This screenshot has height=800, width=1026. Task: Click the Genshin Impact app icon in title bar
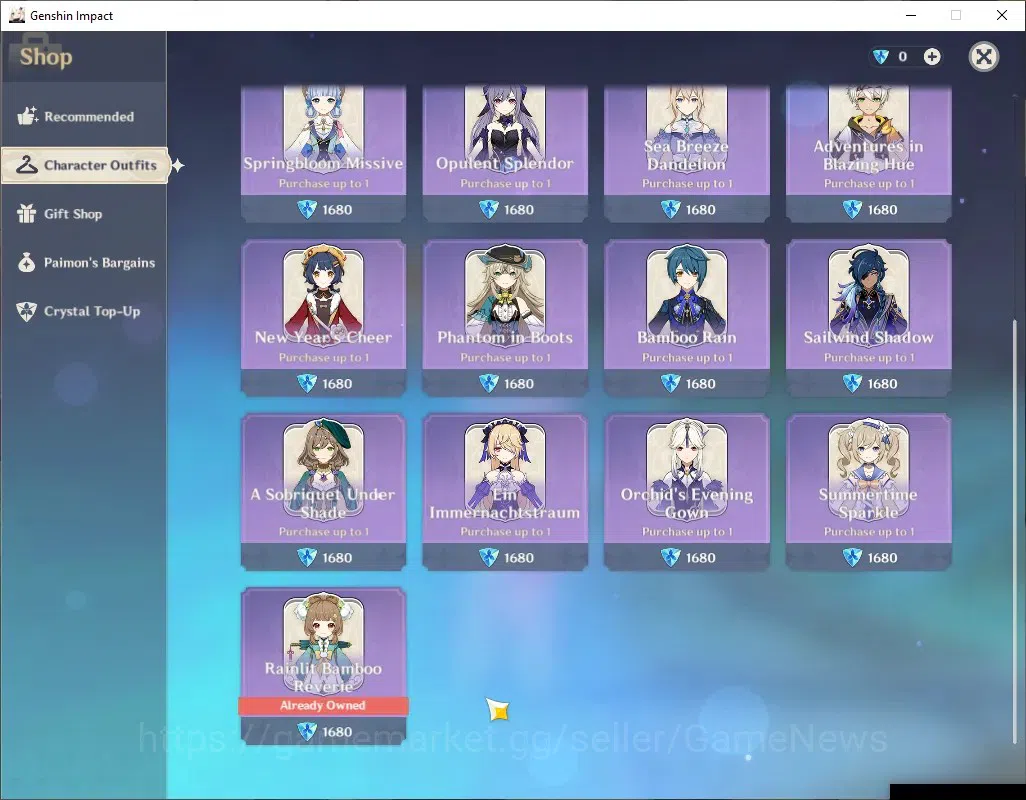16,15
